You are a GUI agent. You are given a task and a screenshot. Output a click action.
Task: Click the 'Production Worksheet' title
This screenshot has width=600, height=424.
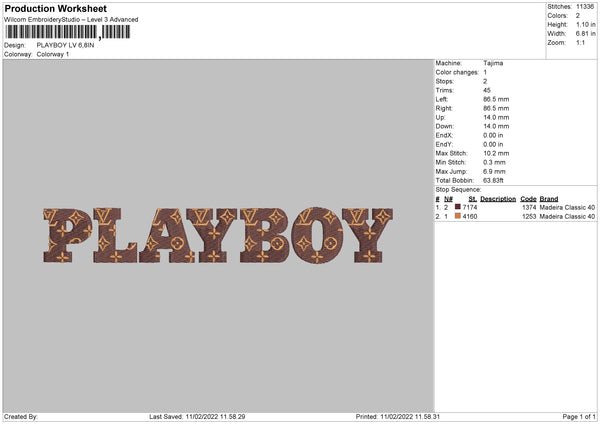[x=55, y=9]
